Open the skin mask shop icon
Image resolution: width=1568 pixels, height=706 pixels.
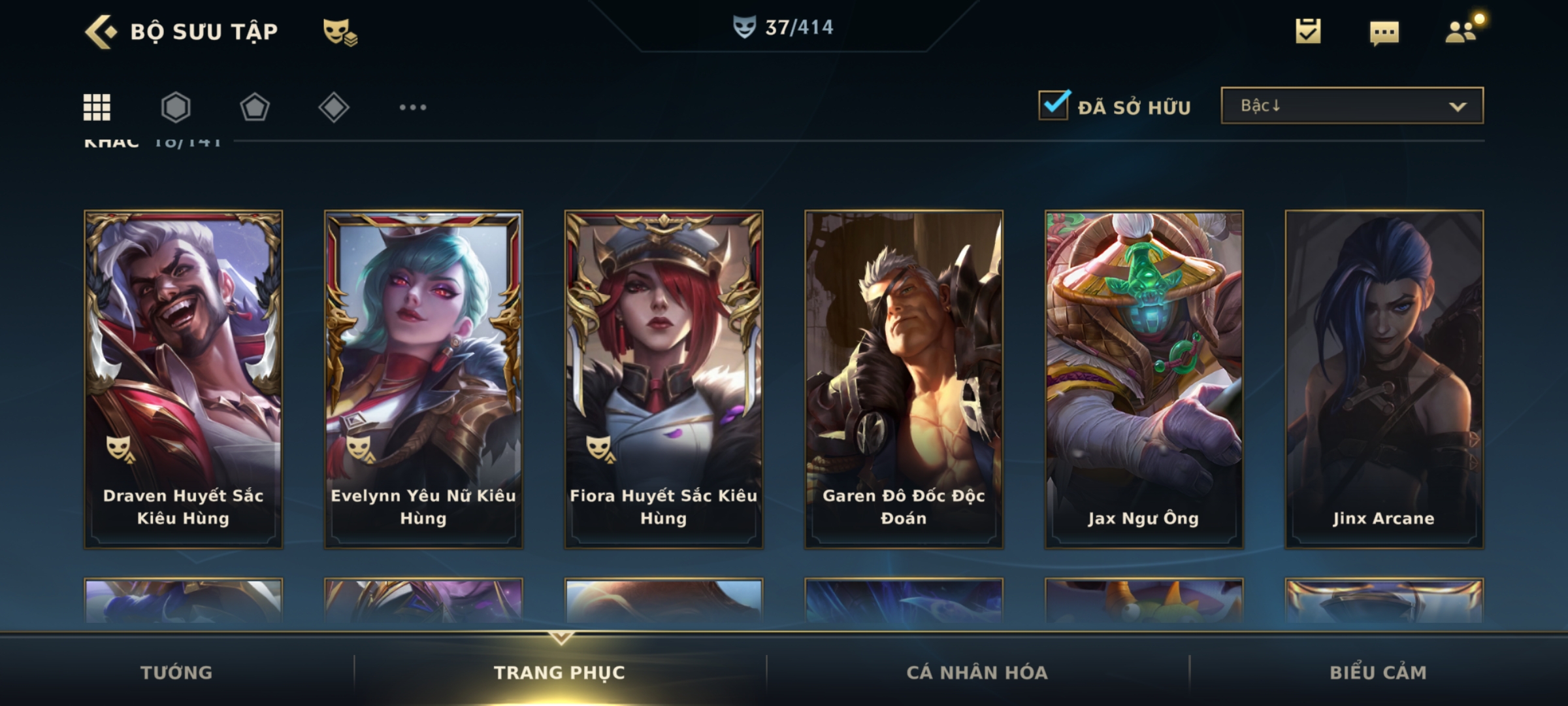point(340,32)
